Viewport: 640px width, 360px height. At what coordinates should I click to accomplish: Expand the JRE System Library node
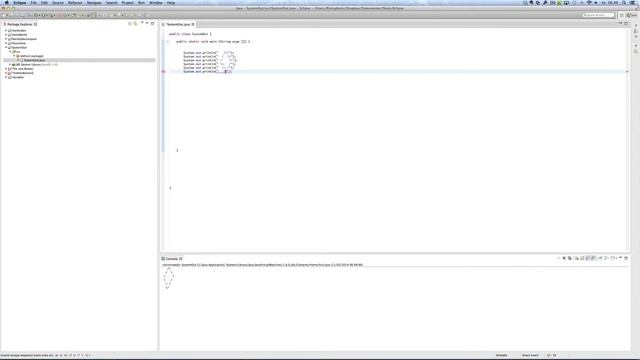click(10, 64)
